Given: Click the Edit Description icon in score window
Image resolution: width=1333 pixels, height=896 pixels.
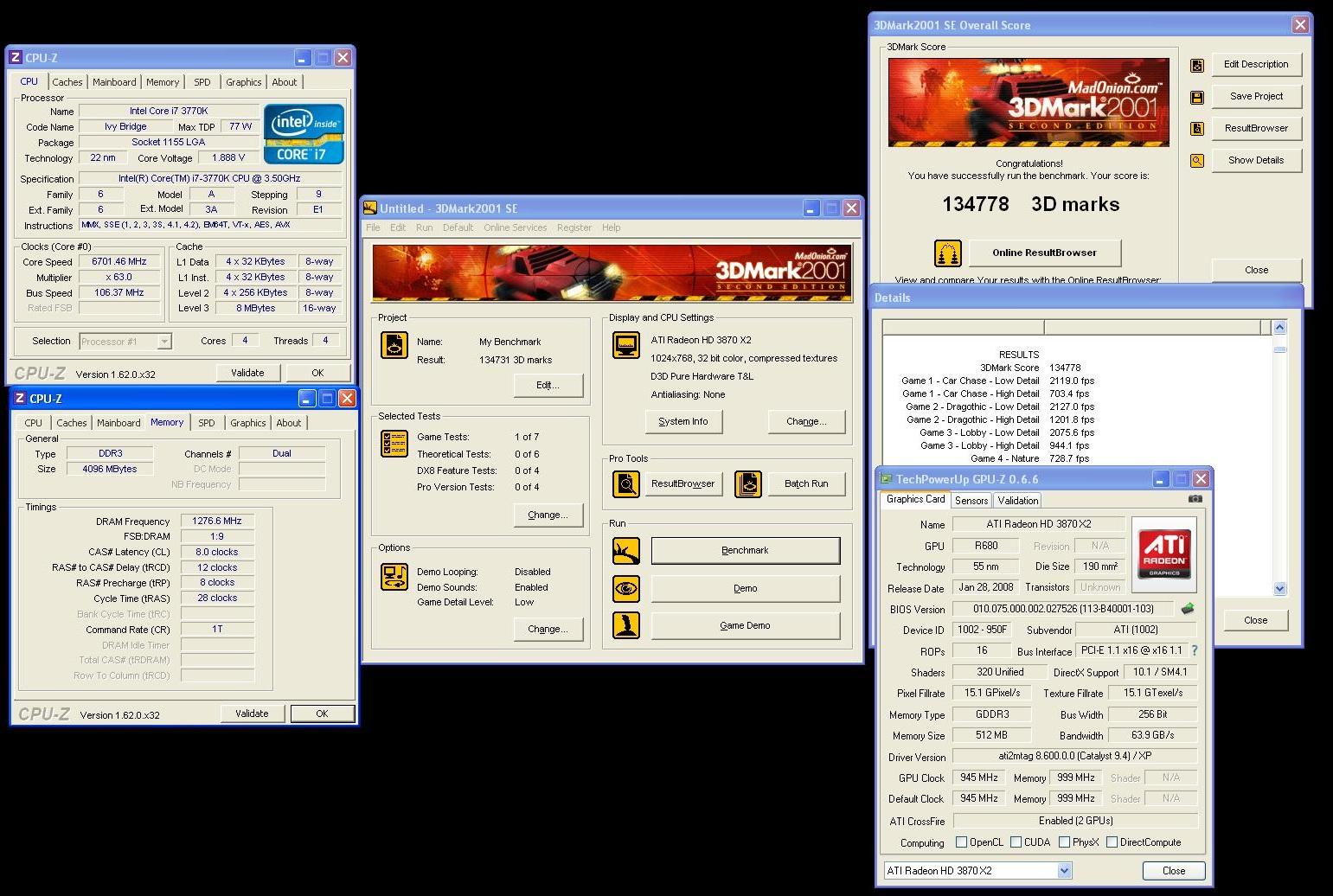Looking at the screenshot, I should [x=1197, y=65].
